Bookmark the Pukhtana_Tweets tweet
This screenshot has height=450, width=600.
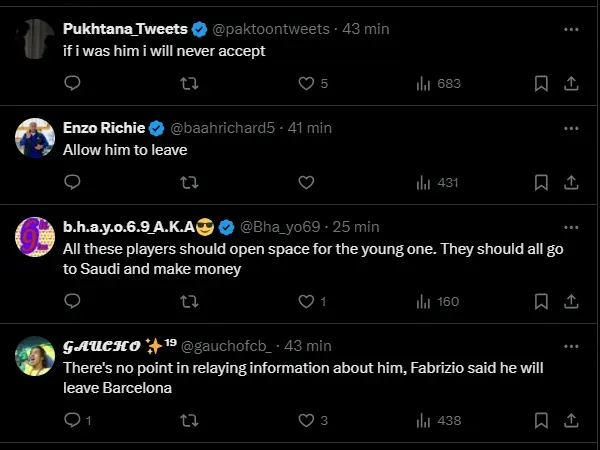(541, 83)
